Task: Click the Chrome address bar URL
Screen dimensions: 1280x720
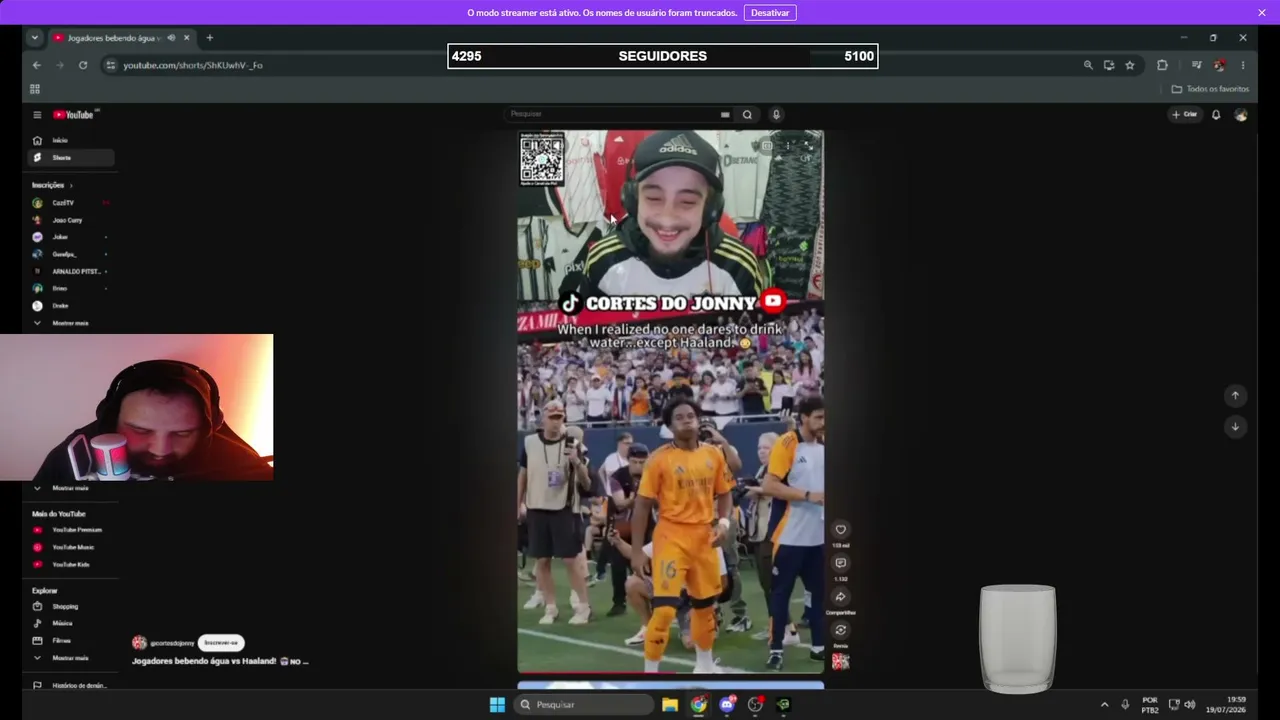Action: click(x=193, y=65)
